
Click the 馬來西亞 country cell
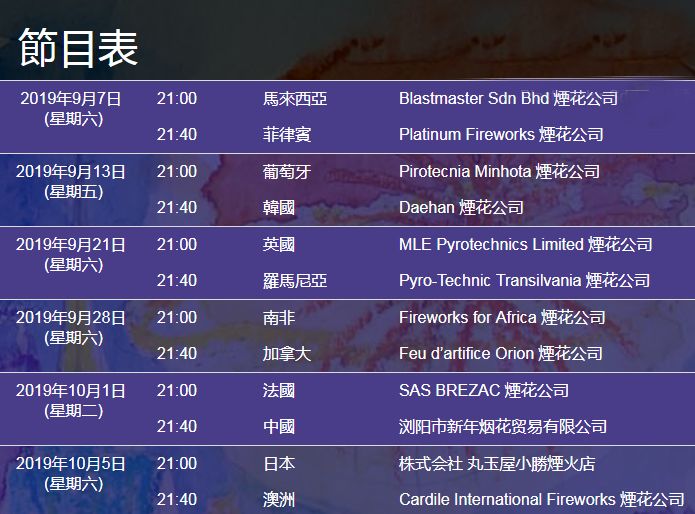(295, 98)
